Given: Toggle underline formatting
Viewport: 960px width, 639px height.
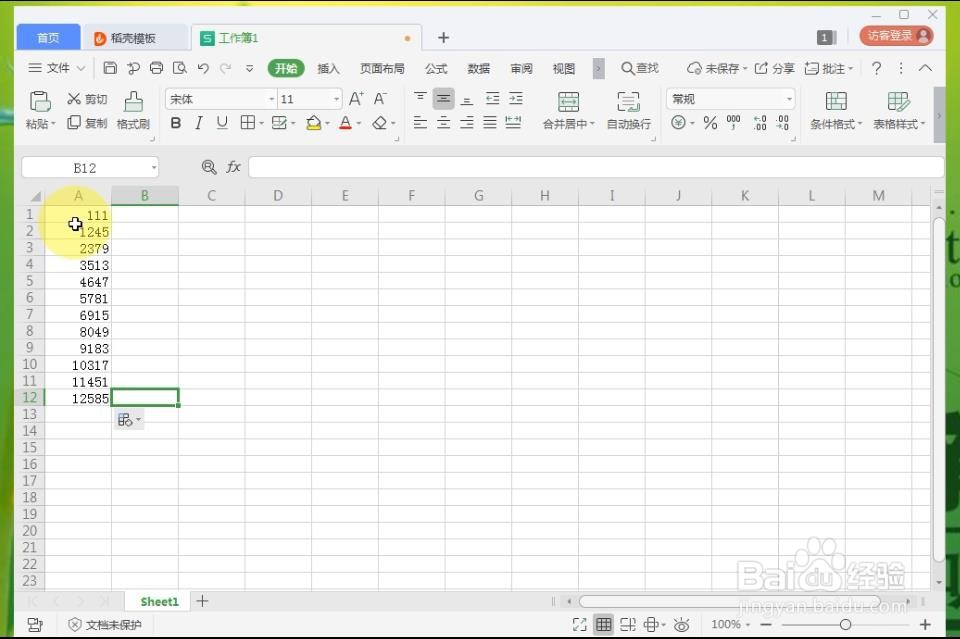Looking at the screenshot, I should (x=222, y=123).
